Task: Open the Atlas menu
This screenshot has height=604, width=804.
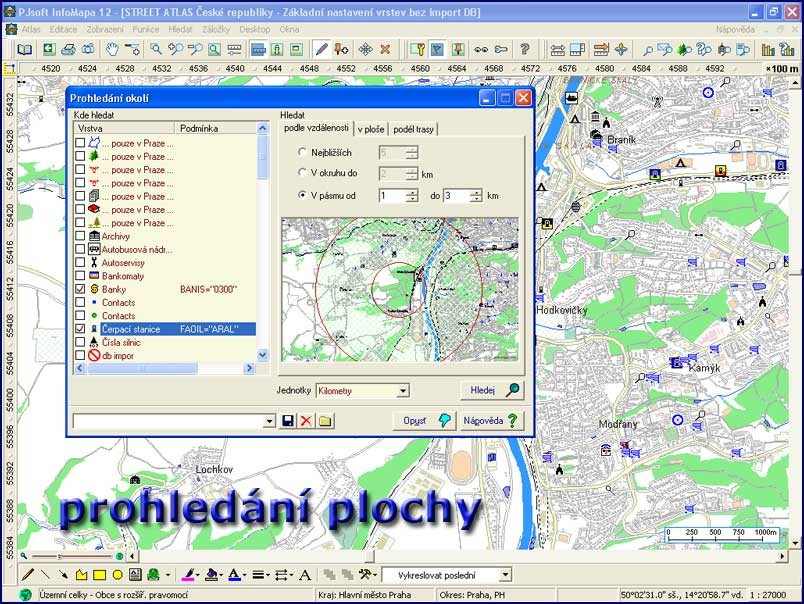Action: point(31,29)
